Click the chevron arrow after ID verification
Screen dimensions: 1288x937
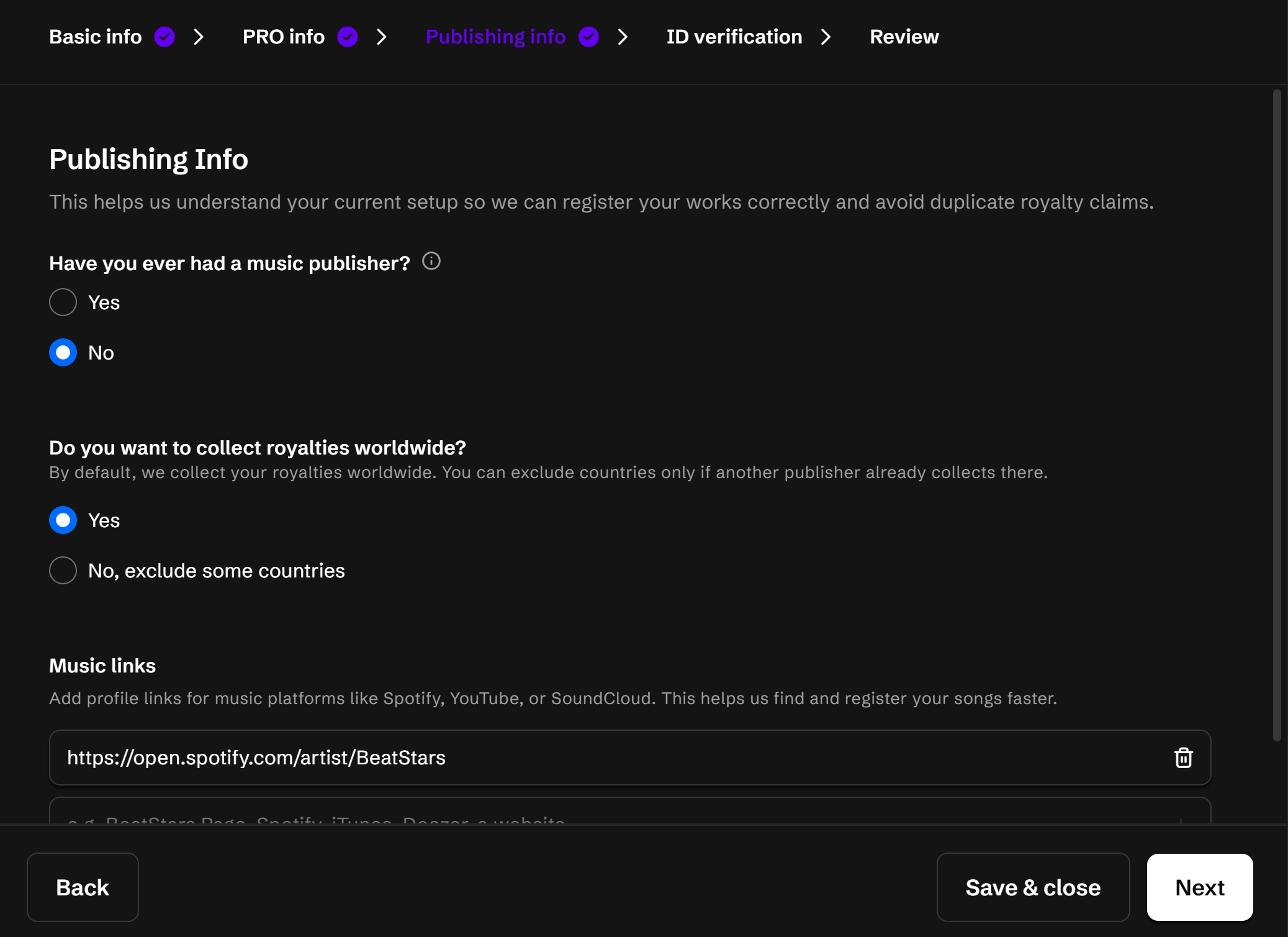[x=826, y=37]
